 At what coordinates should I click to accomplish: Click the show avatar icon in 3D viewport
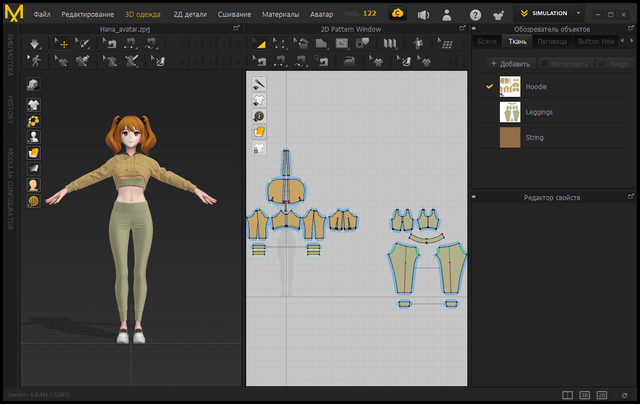(34, 135)
